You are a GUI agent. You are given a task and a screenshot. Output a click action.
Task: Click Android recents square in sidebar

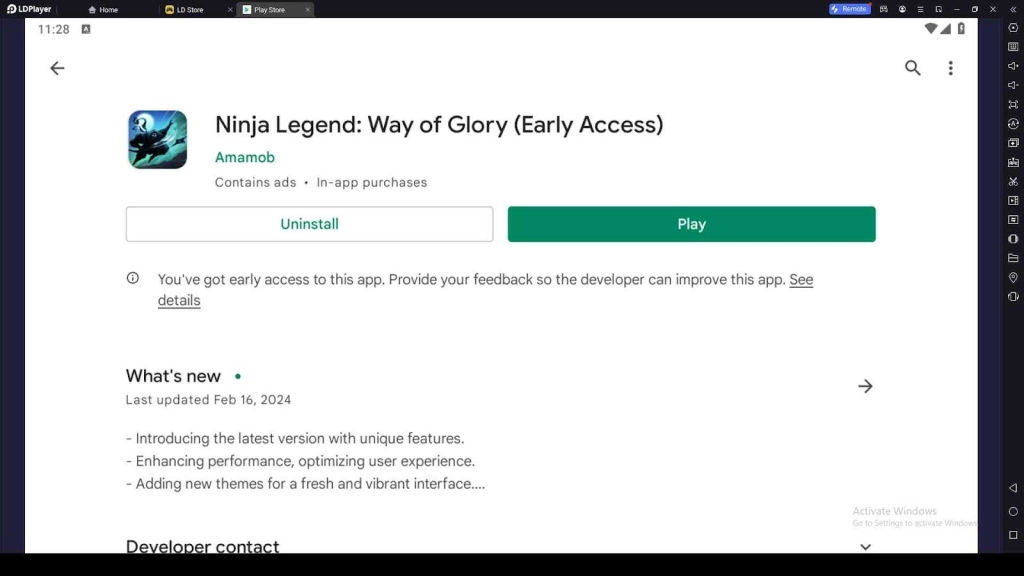tap(1013, 535)
